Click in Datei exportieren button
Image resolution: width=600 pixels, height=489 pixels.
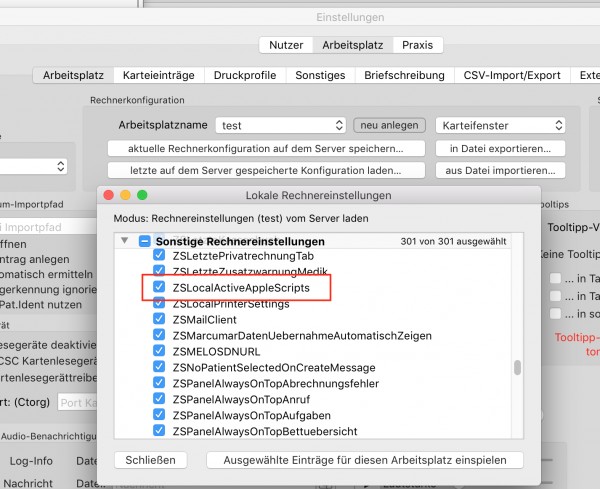click(x=501, y=148)
